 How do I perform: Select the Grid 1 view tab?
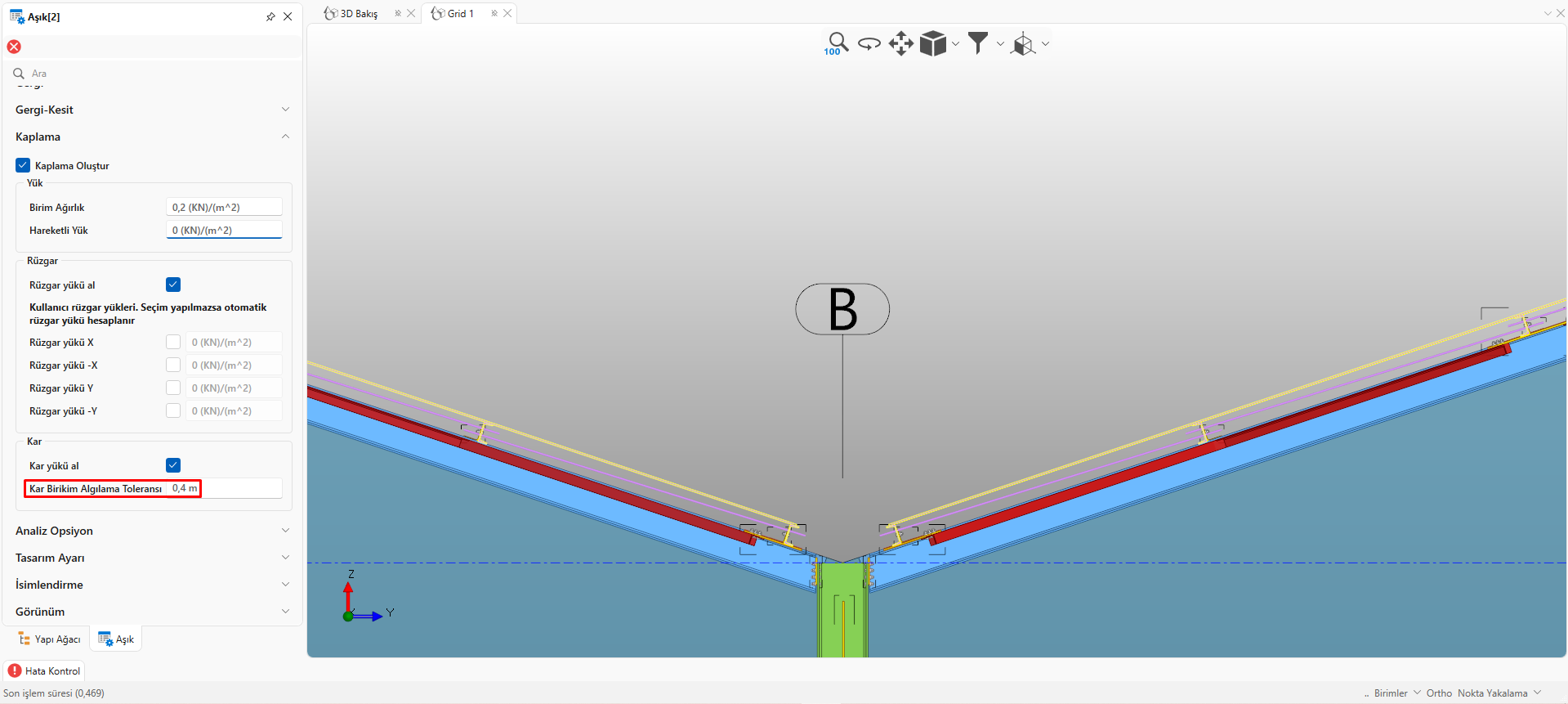click(x=459, y=14)
